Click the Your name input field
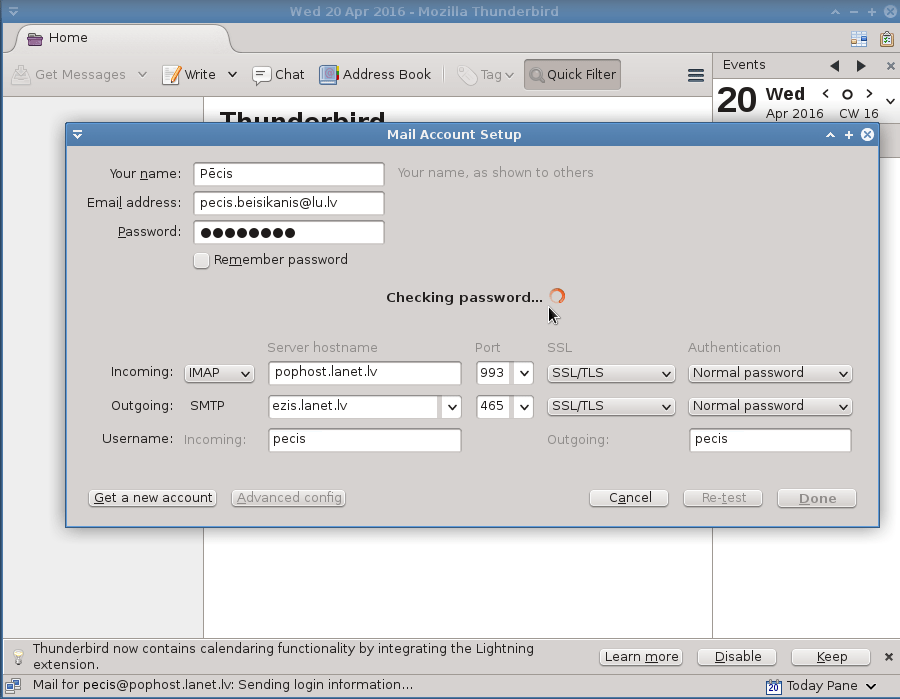The image size is (900, 699). tap(289, 174)
